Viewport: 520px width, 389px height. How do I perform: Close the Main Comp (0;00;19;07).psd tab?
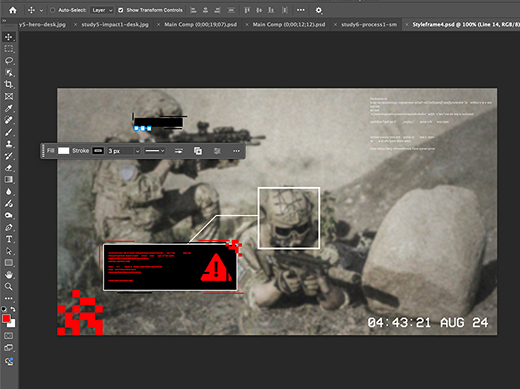pyautogui.click(x=158, y=24)
